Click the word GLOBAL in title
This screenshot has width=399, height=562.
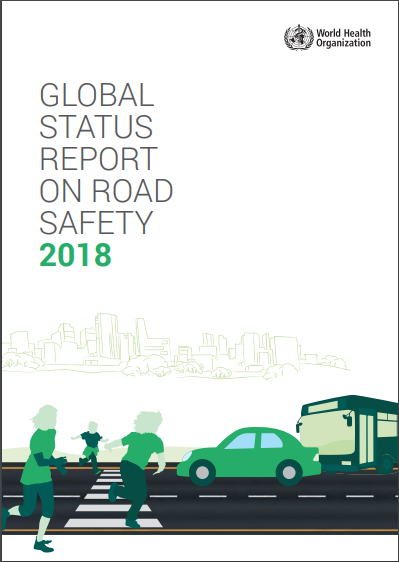pyautogui.click(x=97, y=95)
